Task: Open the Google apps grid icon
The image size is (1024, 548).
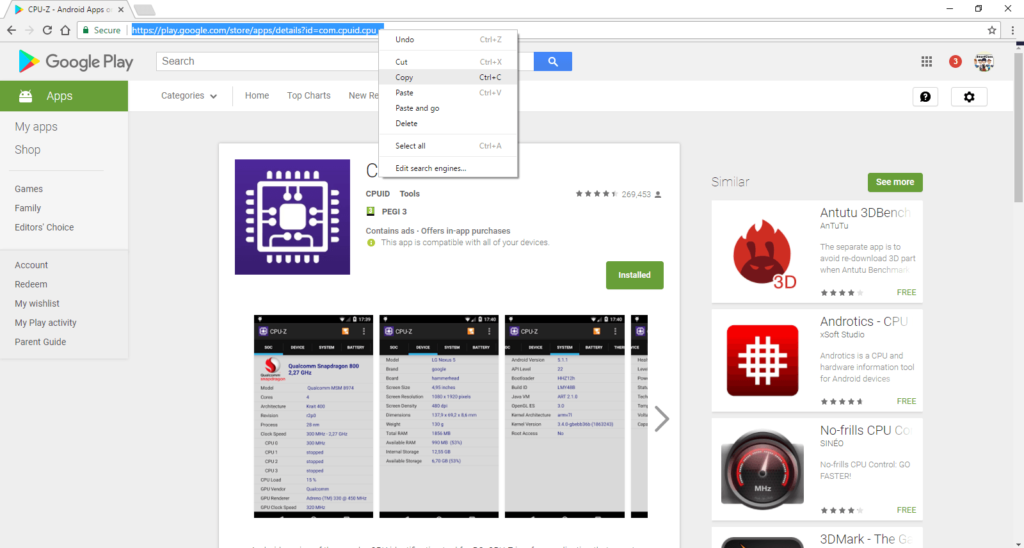Action: (927, 61)
